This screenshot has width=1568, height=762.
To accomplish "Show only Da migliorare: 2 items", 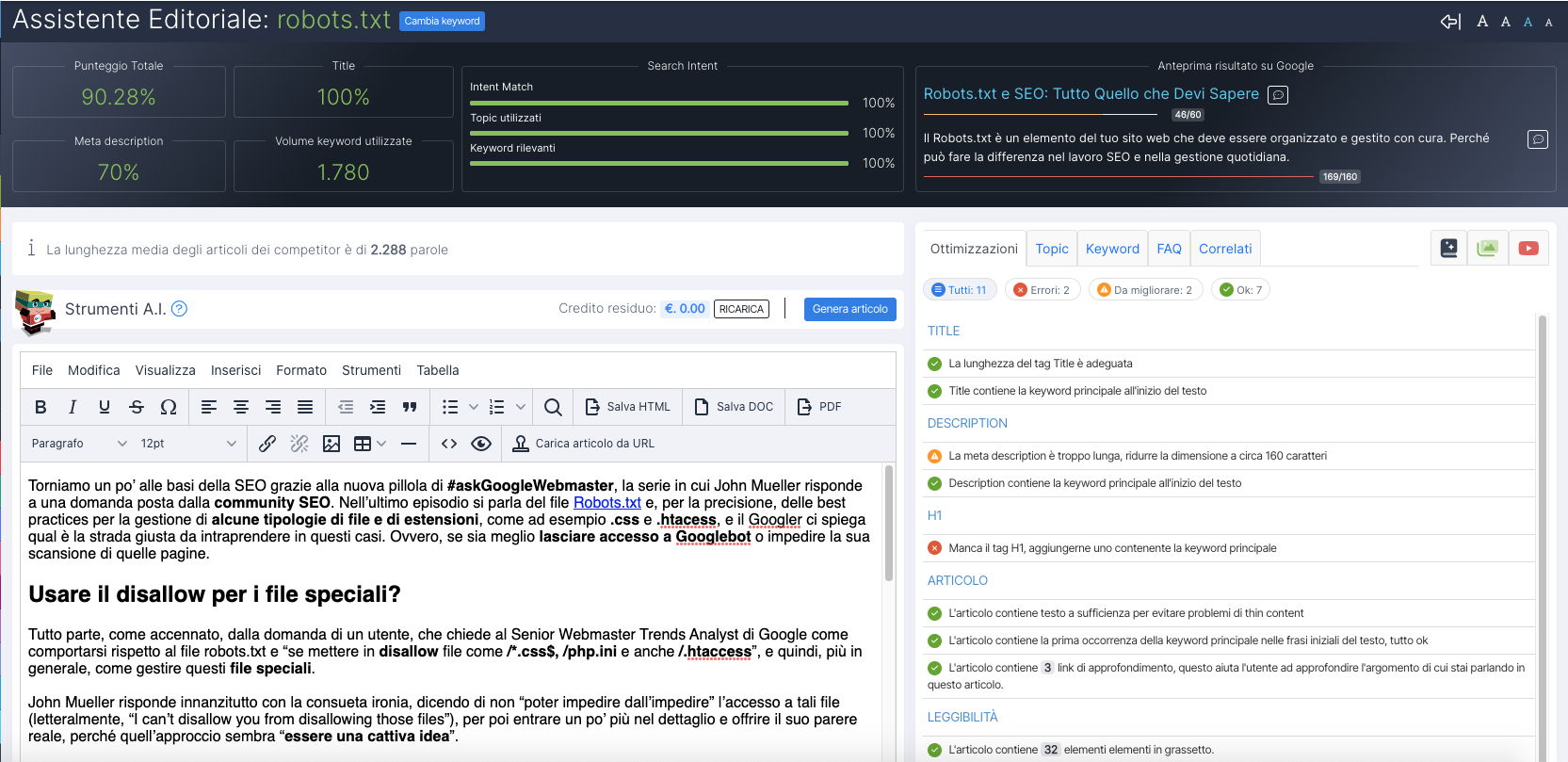I will tap(1145, 290).
